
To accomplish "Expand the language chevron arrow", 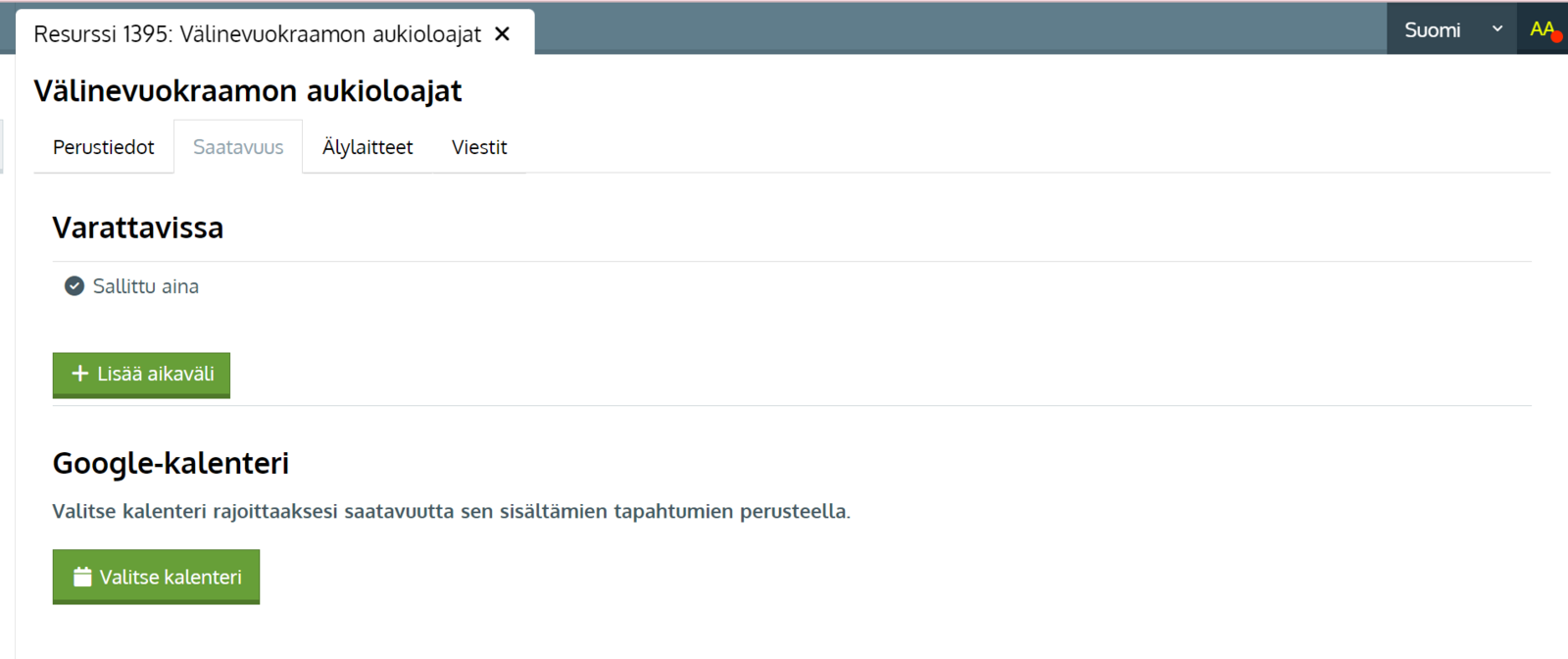I will [x=1497, y=29].
